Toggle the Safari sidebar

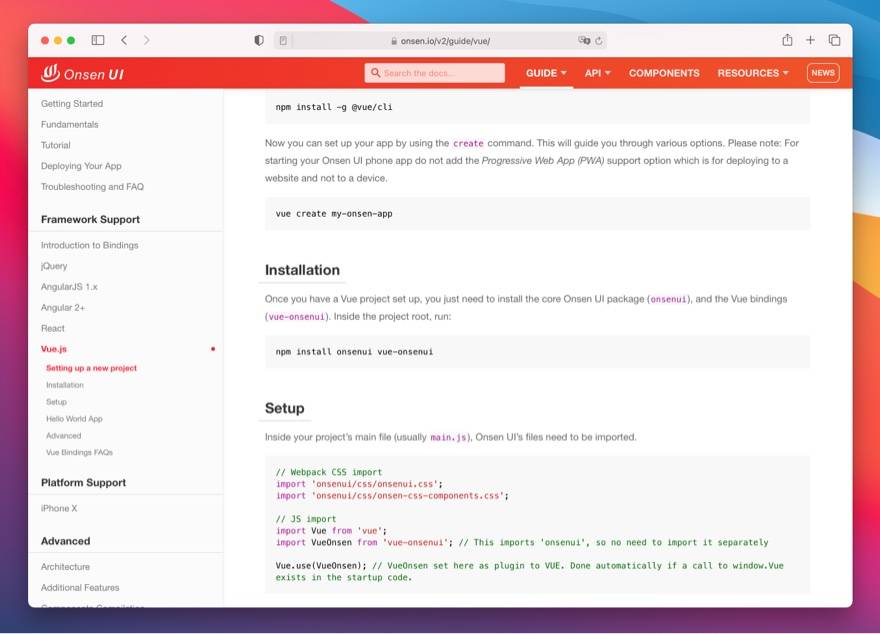(x=97, y=40)
